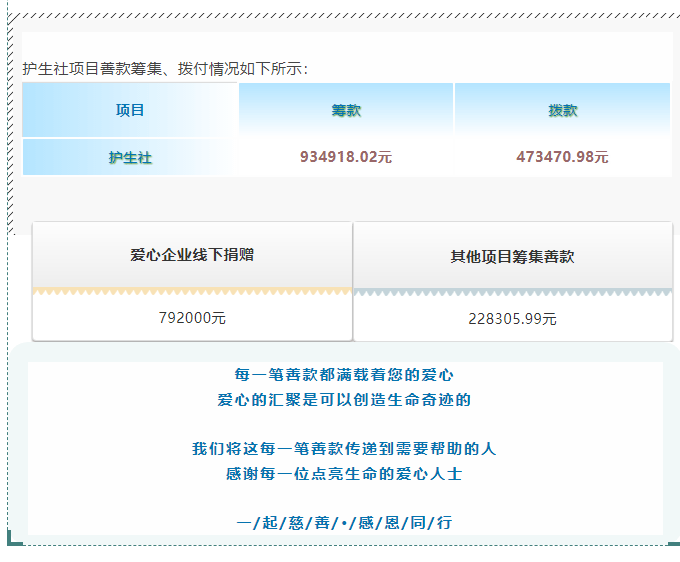Select the 项目 table header cell
680x562 pixels.
coord(130,110)
